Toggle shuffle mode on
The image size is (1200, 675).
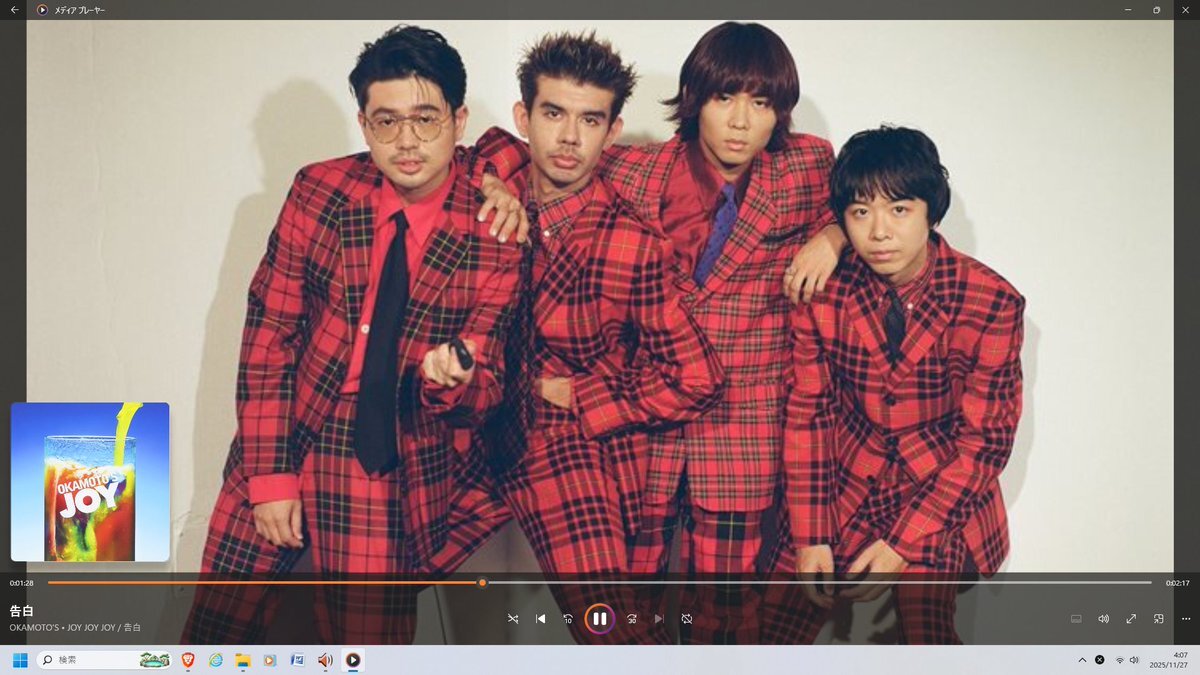click(513, 619)
